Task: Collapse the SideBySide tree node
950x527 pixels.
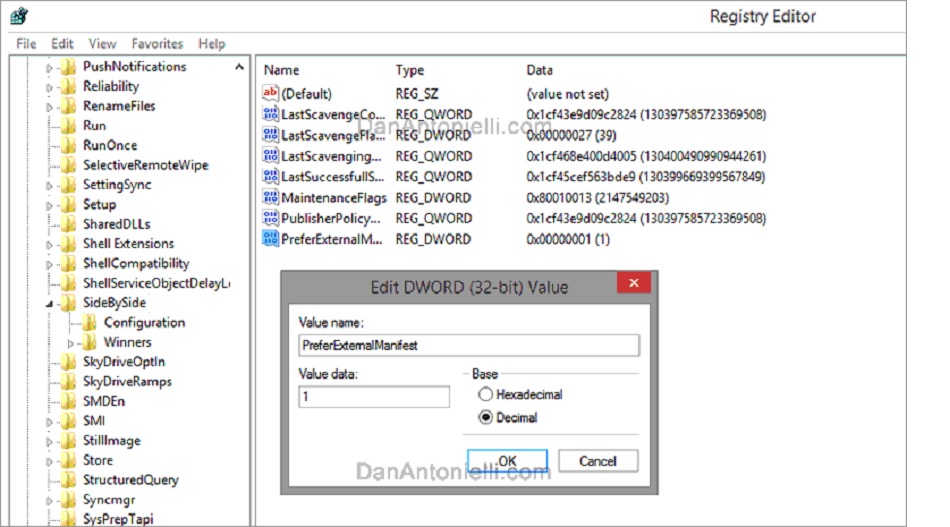Action: tap(49, 303)
